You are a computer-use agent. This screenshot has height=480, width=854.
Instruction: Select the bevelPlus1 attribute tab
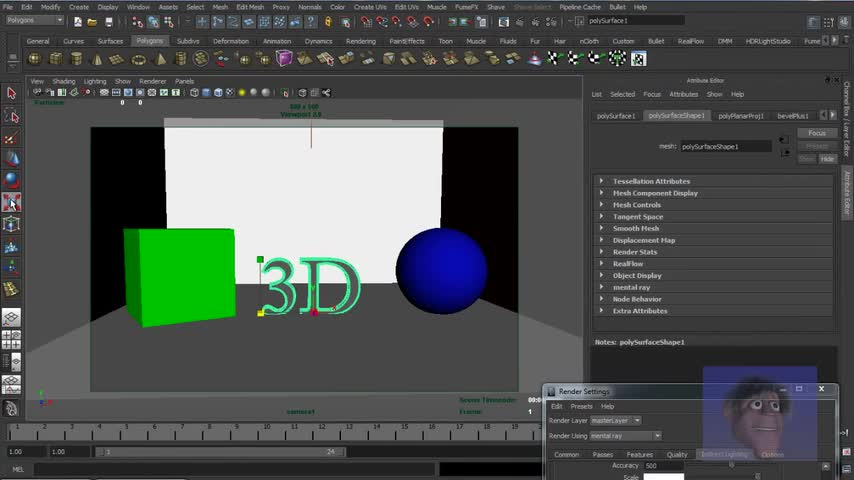pyautogui.click(x=792, y=116)
